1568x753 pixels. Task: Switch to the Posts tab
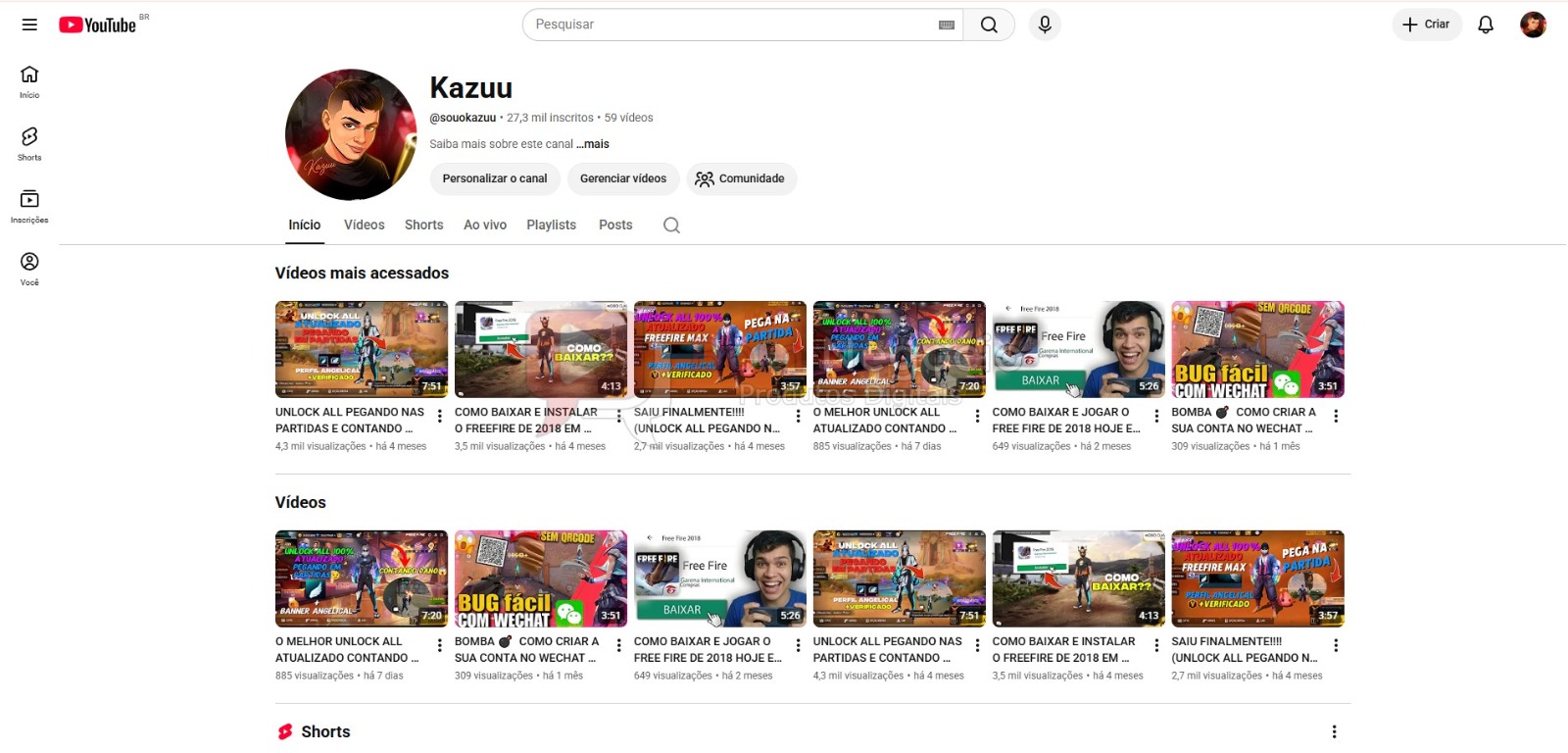point(615,225)
